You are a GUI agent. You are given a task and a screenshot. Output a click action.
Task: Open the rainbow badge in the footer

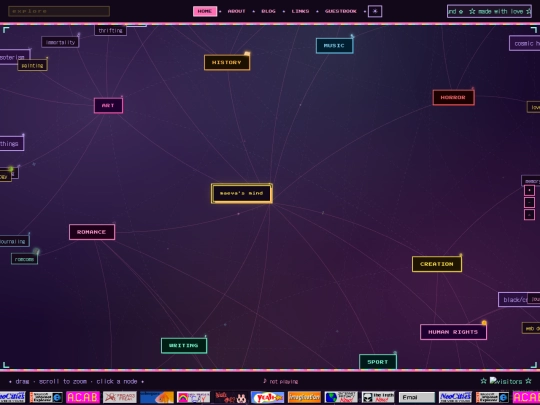193,397
